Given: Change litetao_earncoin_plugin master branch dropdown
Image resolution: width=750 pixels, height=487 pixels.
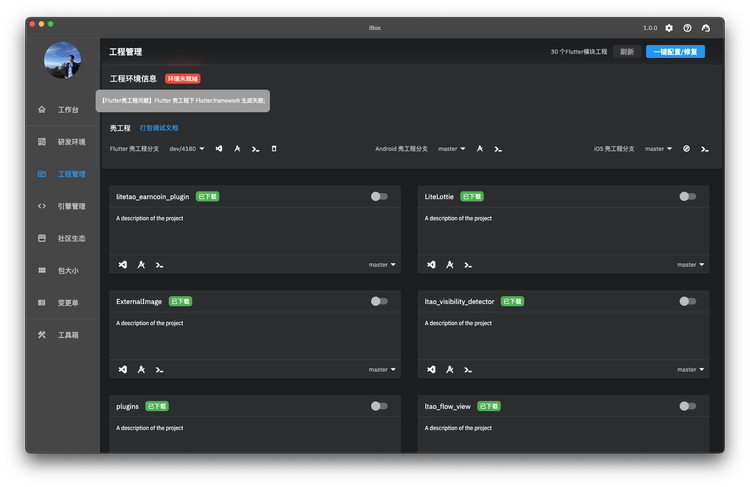Looking at the screenshot, I should click(382, 265).
